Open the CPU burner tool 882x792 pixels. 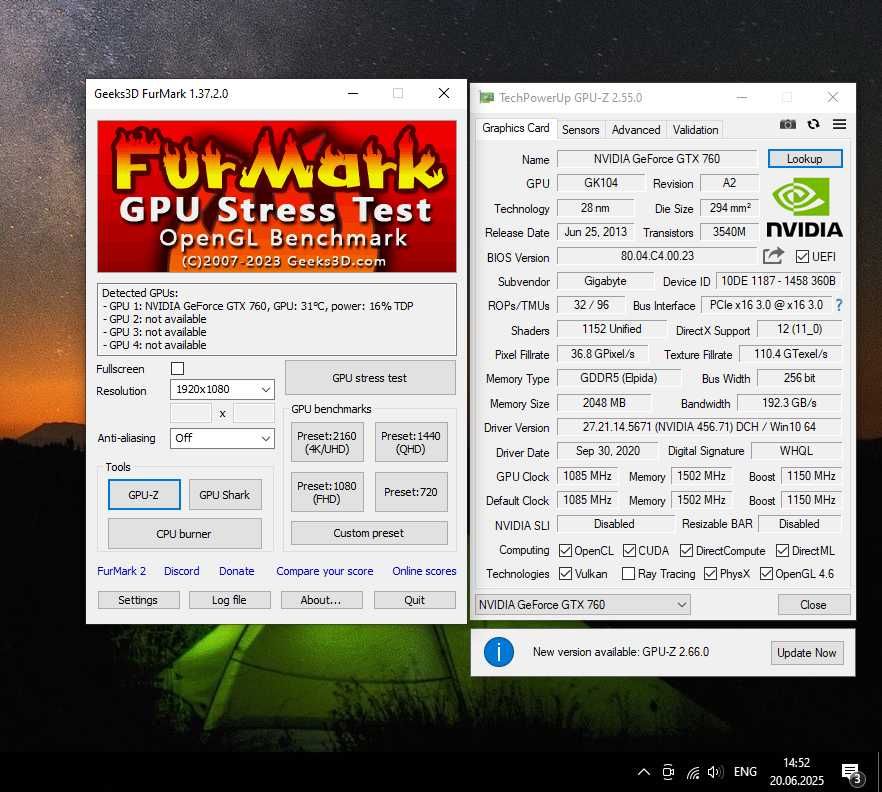point(184,534)
